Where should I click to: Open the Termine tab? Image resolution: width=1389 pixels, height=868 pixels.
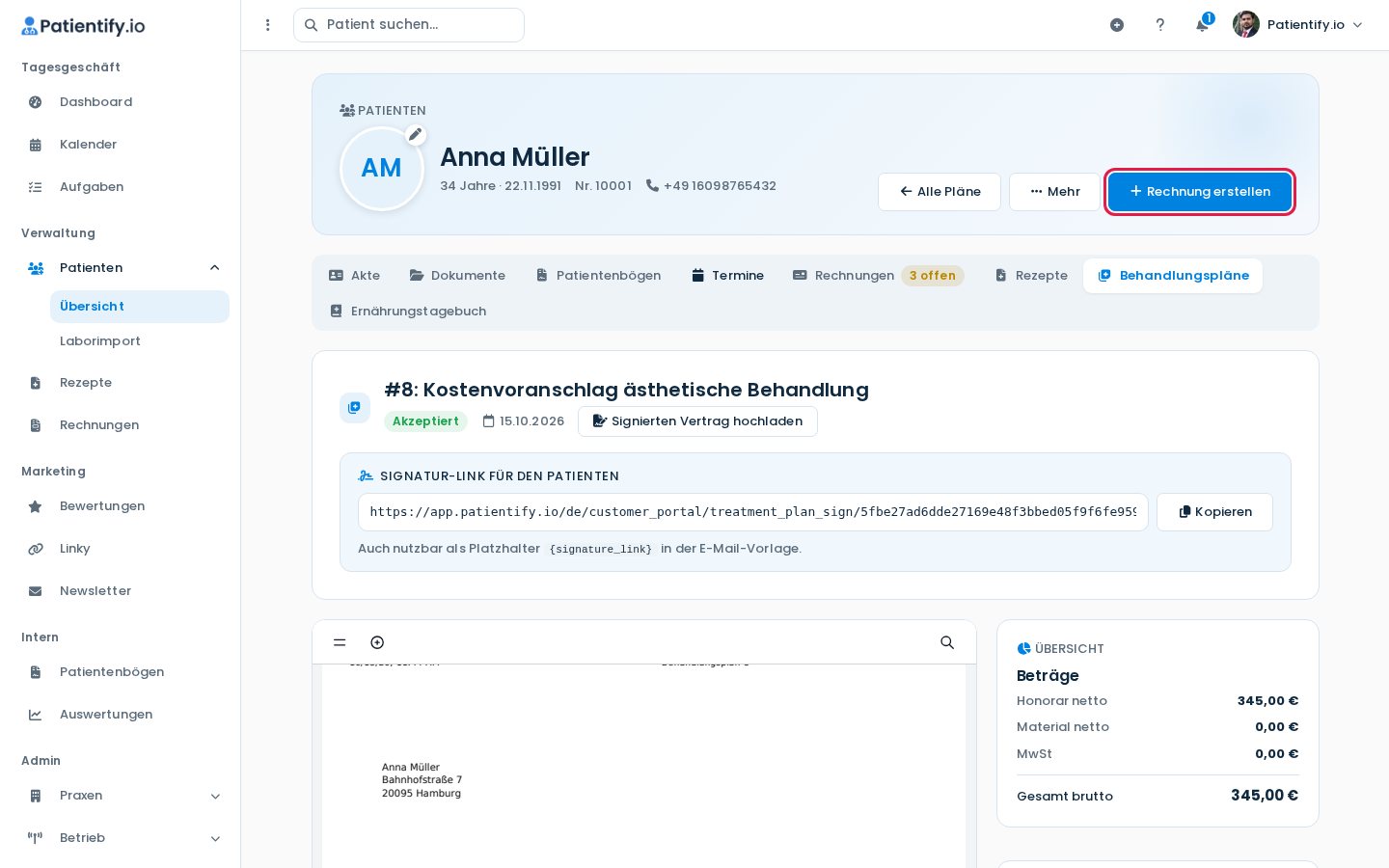tap(727, 276)
